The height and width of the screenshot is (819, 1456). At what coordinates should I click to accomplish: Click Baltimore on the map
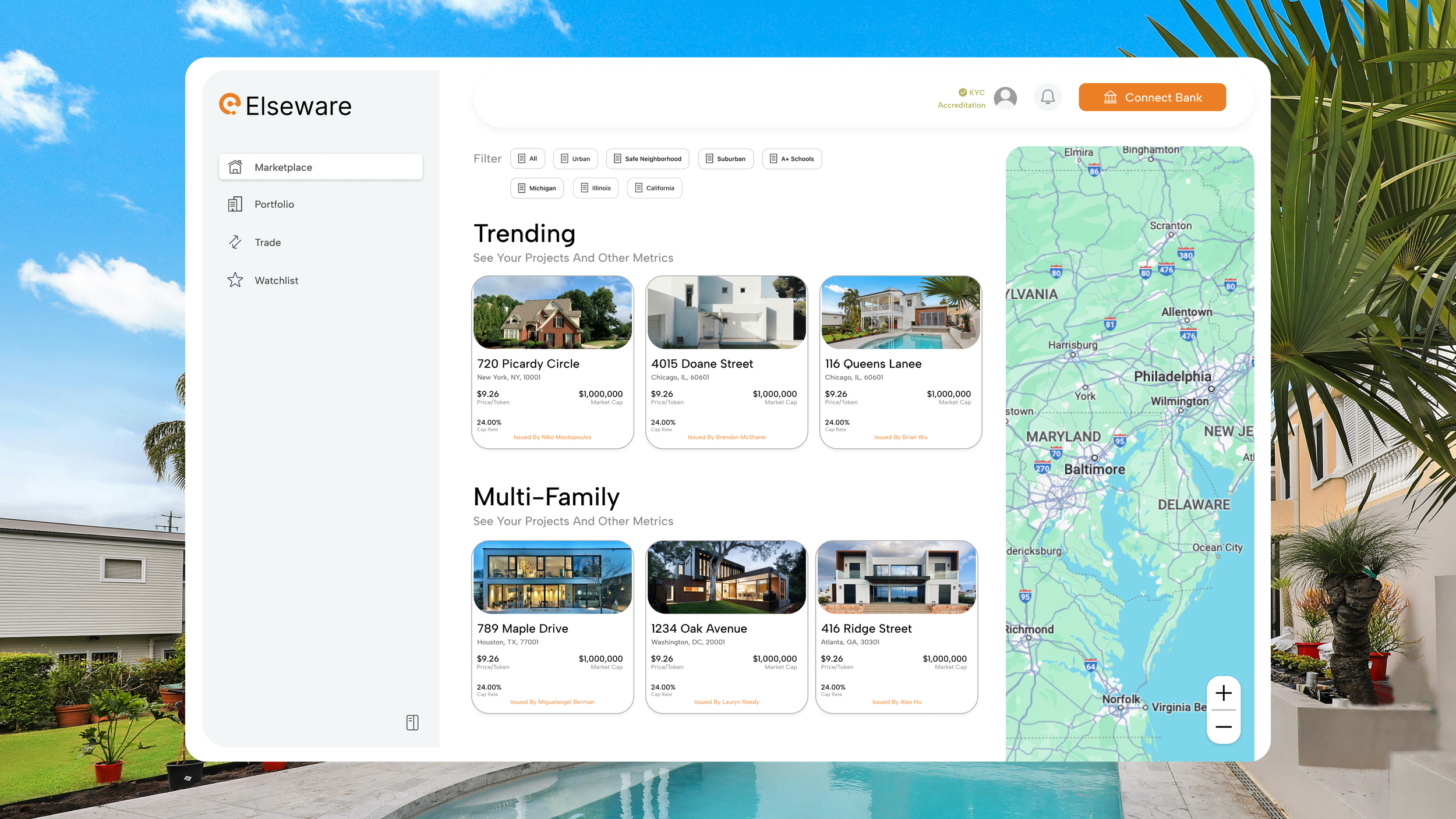[x=1094, y=469]
